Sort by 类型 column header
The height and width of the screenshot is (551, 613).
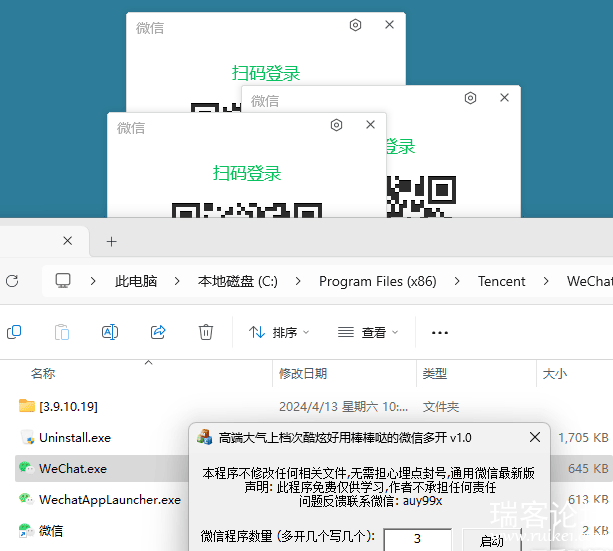(435, 373)
